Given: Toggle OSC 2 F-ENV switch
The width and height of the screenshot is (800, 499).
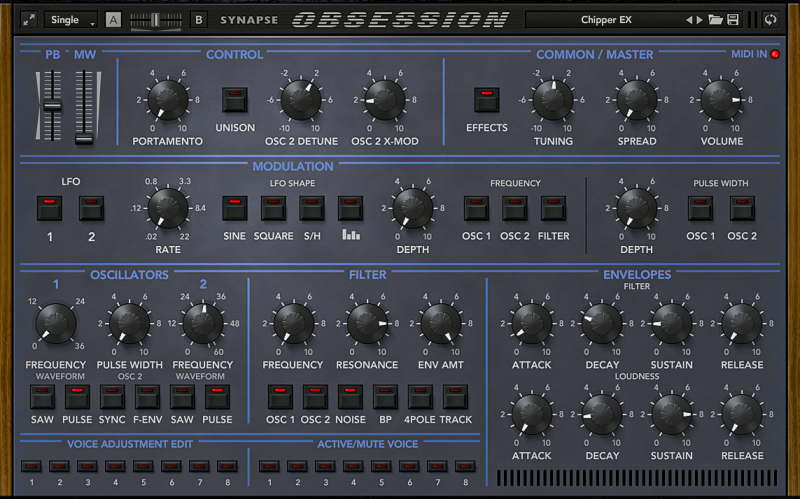Looking at the screenshot, I should point(147,397).
